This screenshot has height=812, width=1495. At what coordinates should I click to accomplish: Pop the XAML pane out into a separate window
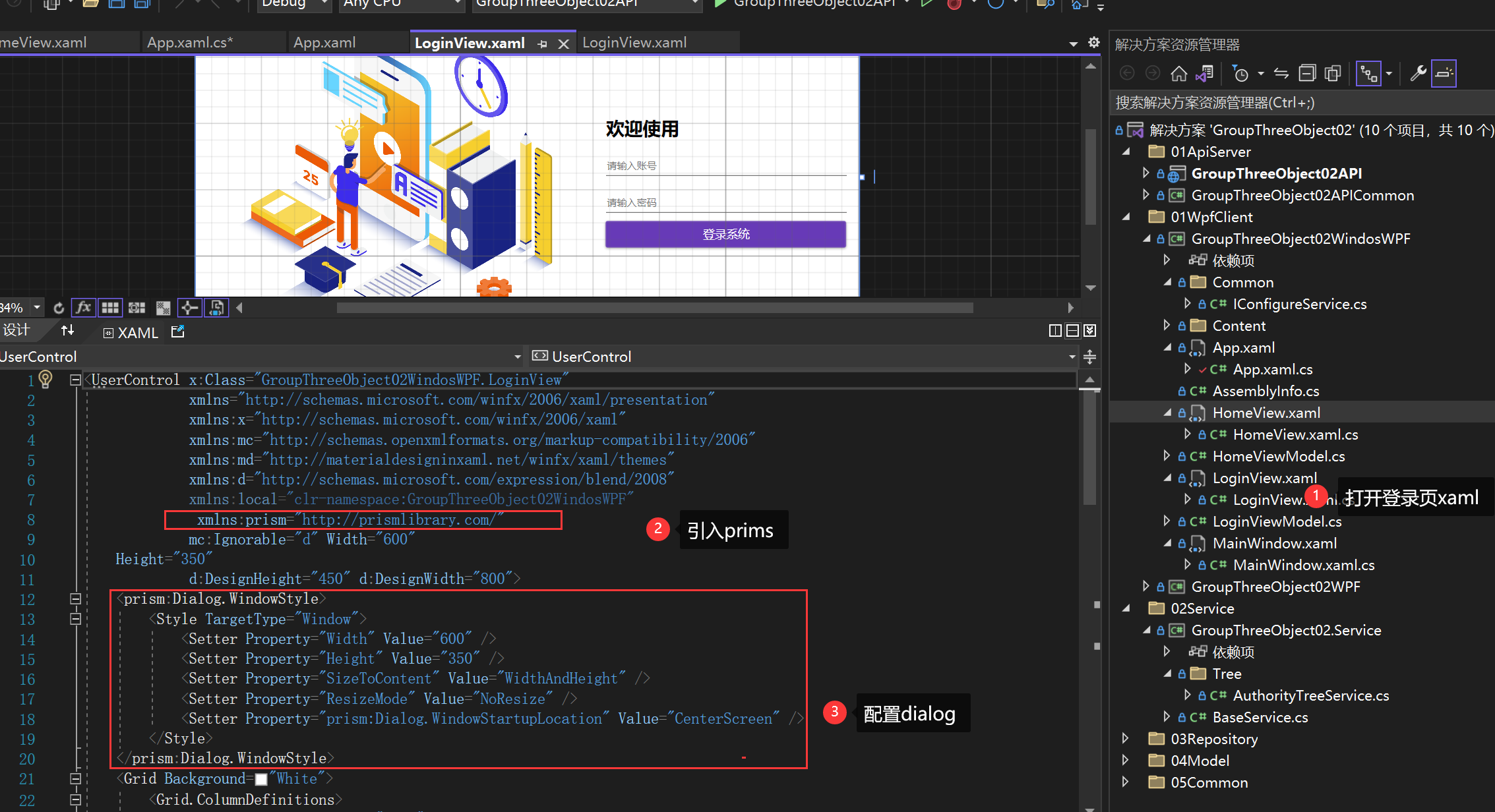(178, 332)
